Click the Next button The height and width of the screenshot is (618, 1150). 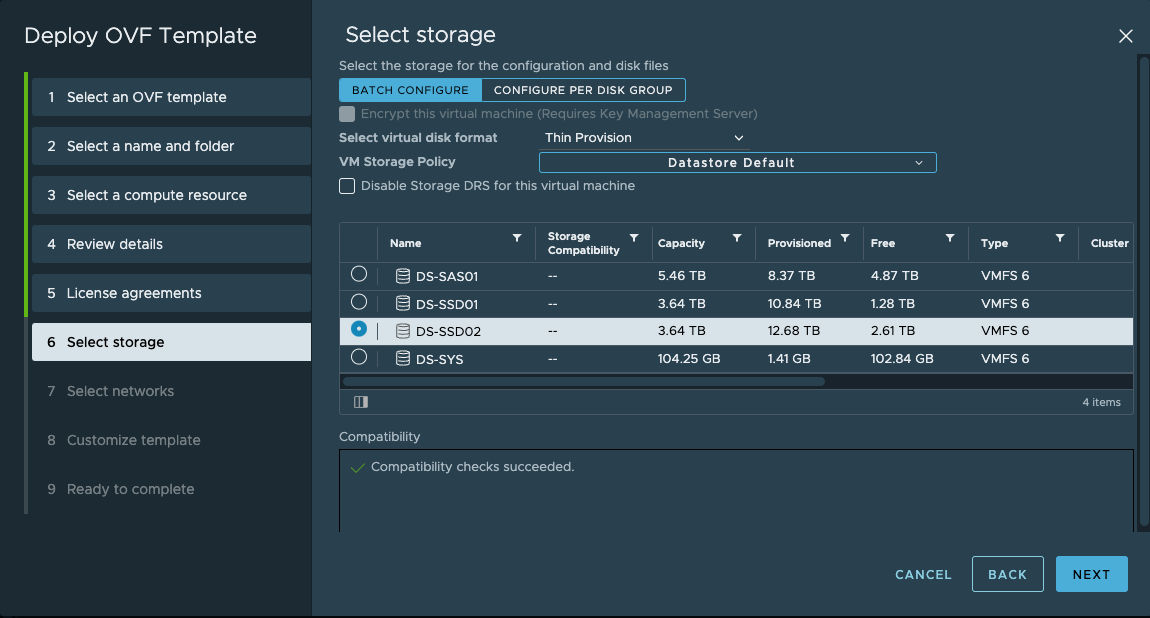coord(1091,574)
